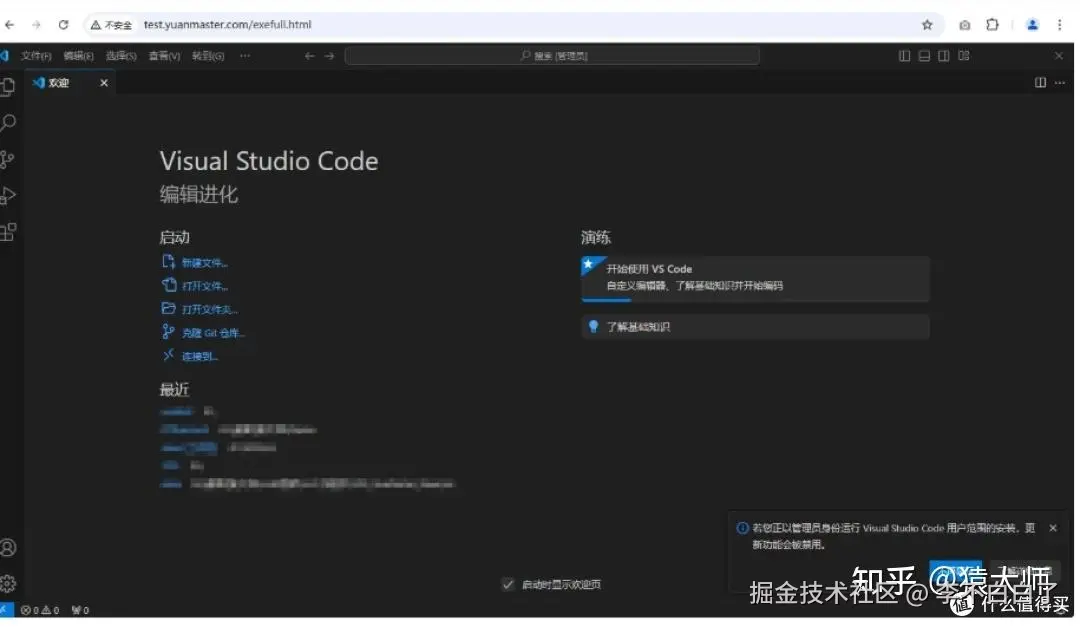Image resolution: width=1080 pixels, height=627 pixels.
Task: Open the 文件 menu
Action: coord(36,56)
